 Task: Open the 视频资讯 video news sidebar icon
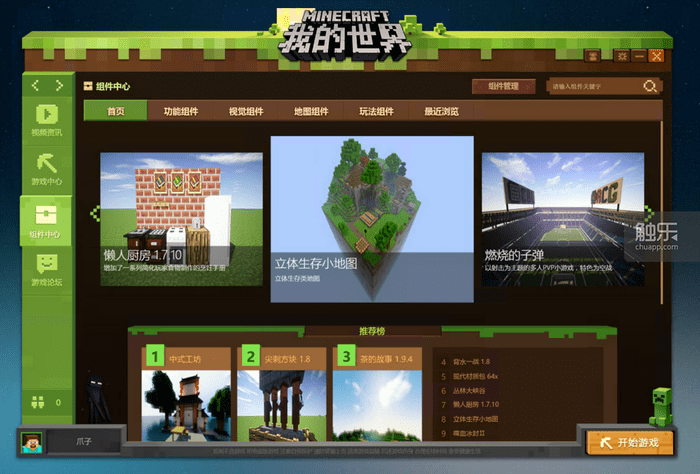click(47, 120)
